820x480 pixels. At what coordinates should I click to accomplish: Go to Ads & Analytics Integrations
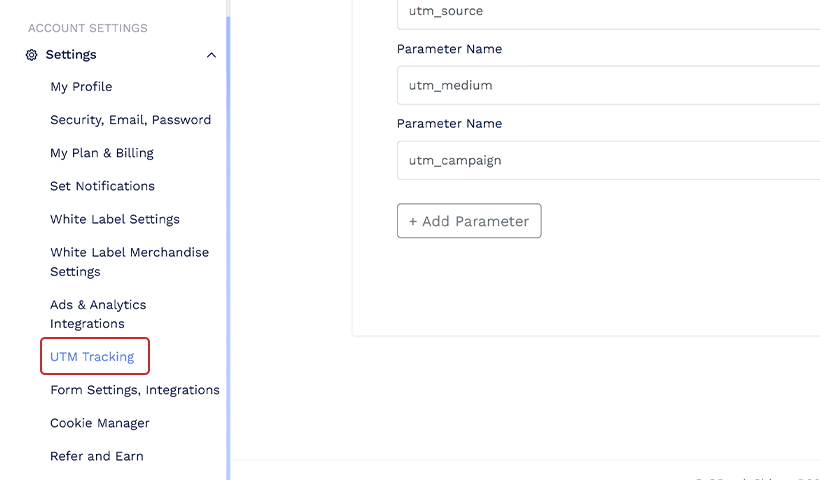(x=98, y=314)
